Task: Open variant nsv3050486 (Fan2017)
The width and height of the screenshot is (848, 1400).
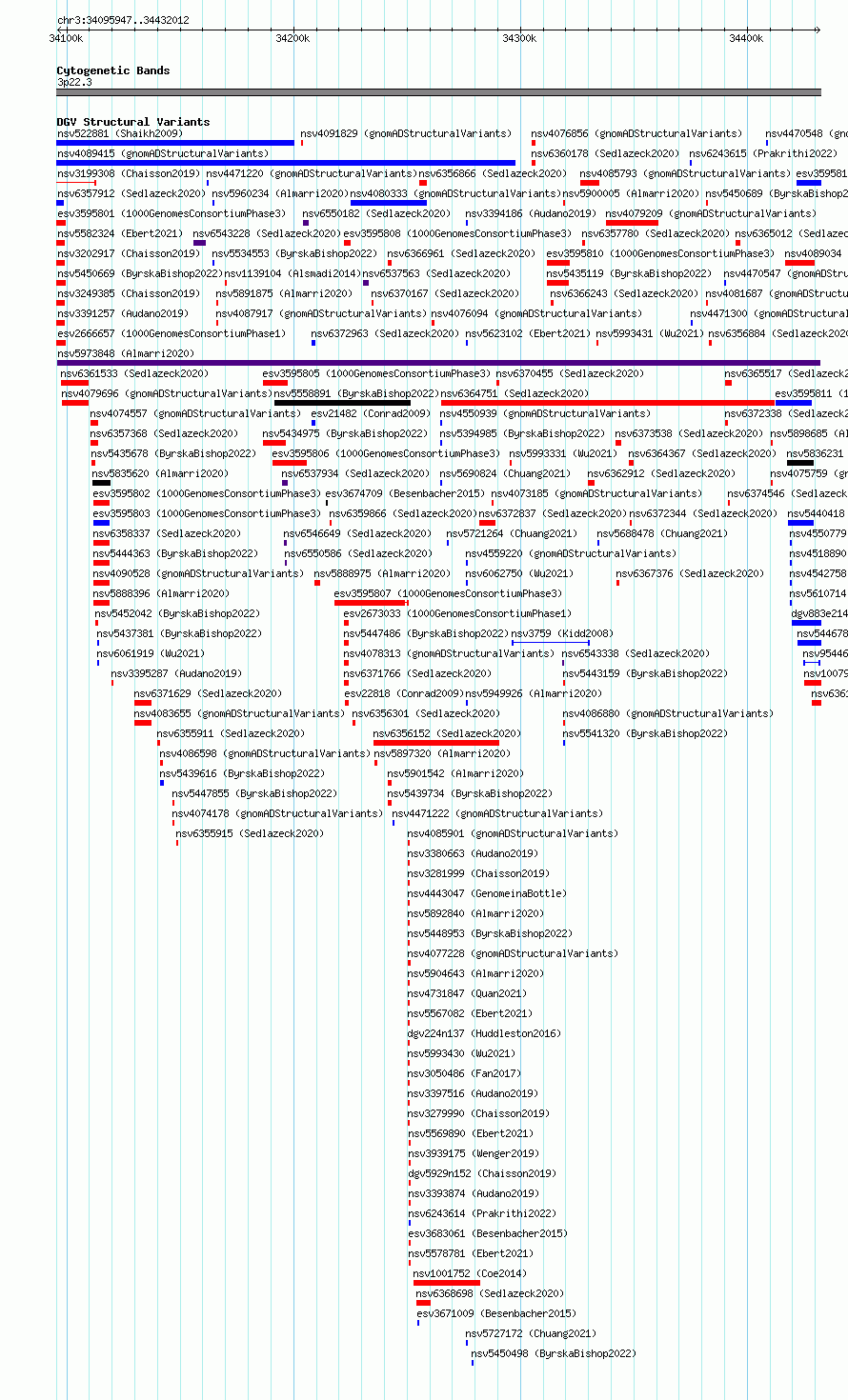Action: pos(464,1074)
